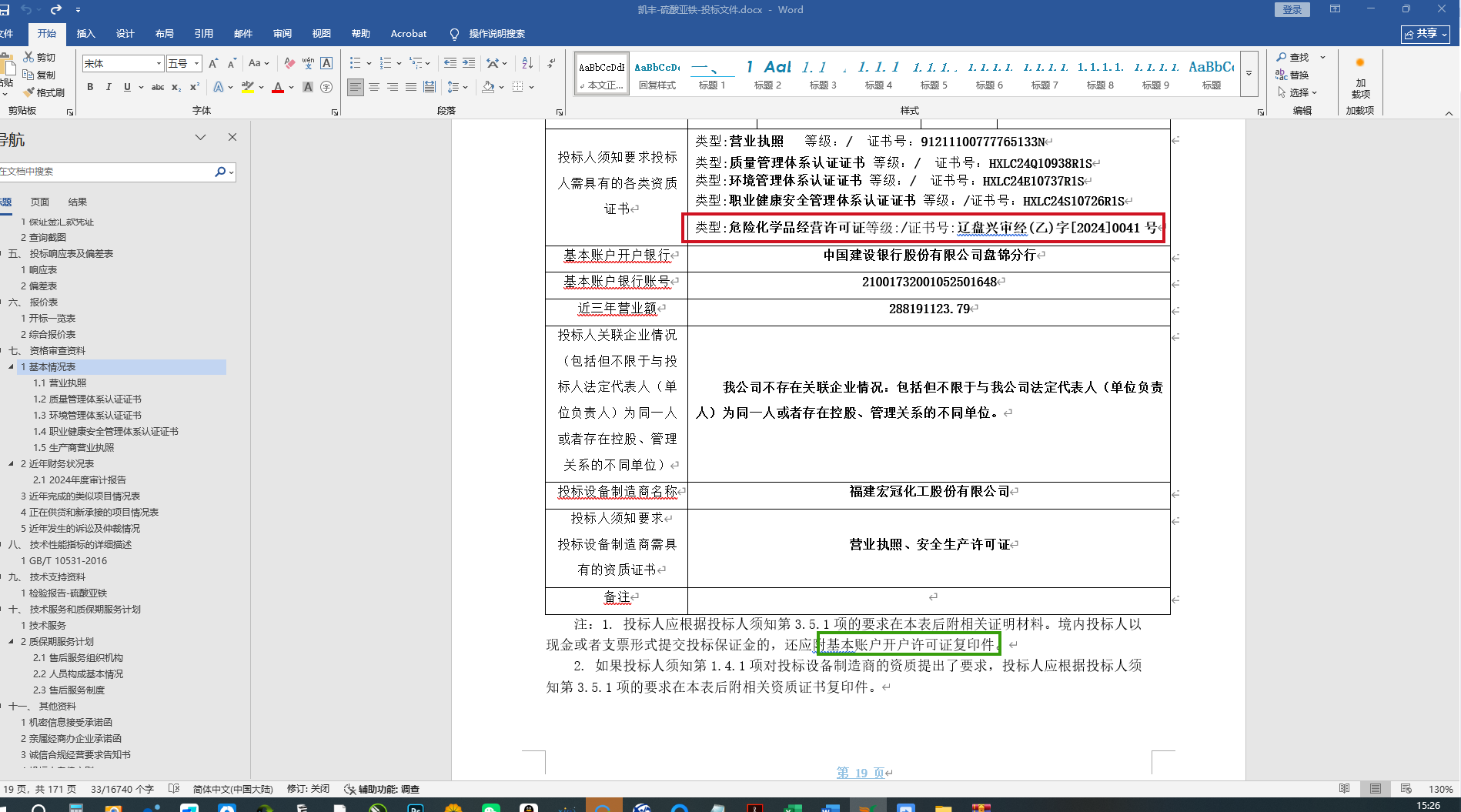This screenshot has width=1461, height=812.
Task: Collapse the 基本情况表 heading in navigation
Action: coord(11,367)
